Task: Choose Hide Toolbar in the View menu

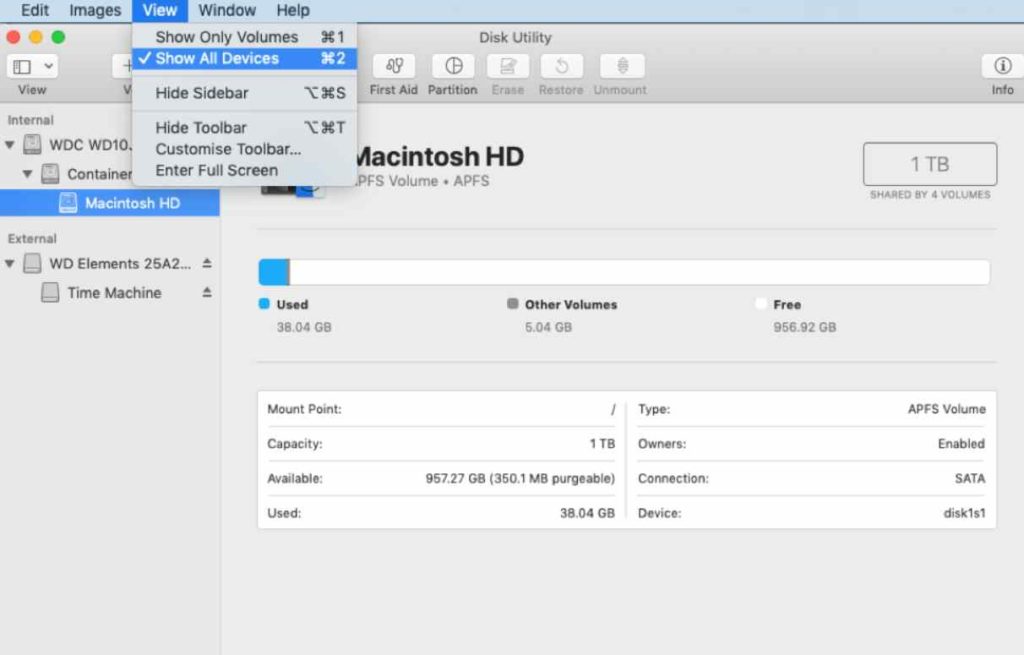Action: (244, 128)
